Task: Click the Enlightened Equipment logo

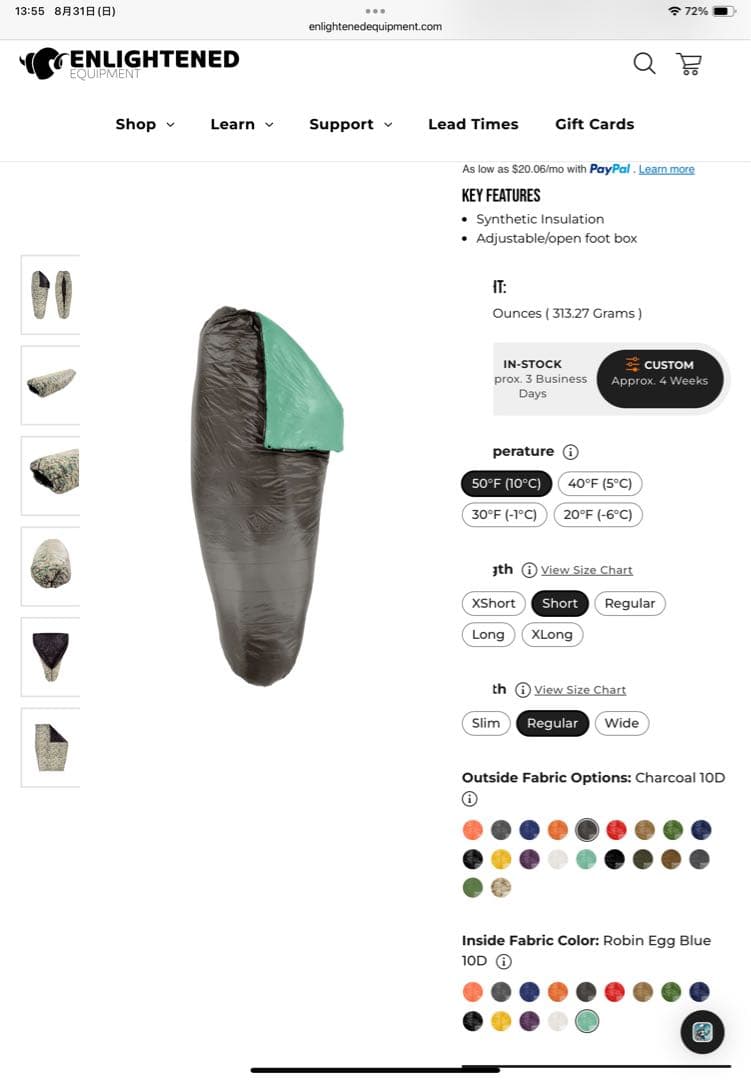Action: (x=130, y=63)
